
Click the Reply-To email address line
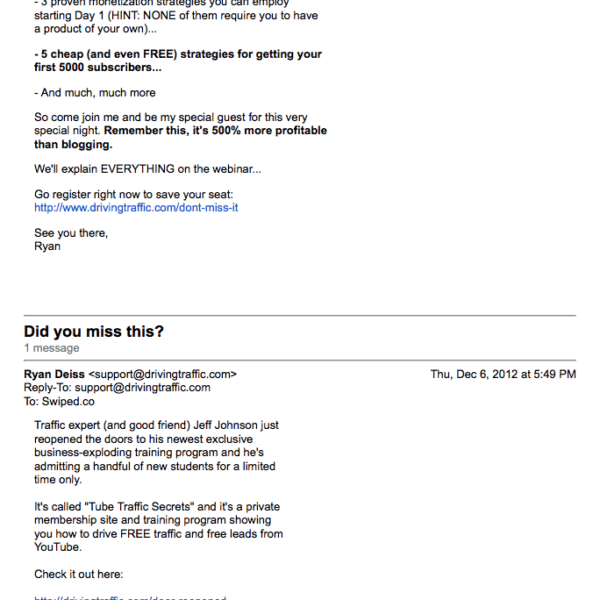tap(117, 388)
